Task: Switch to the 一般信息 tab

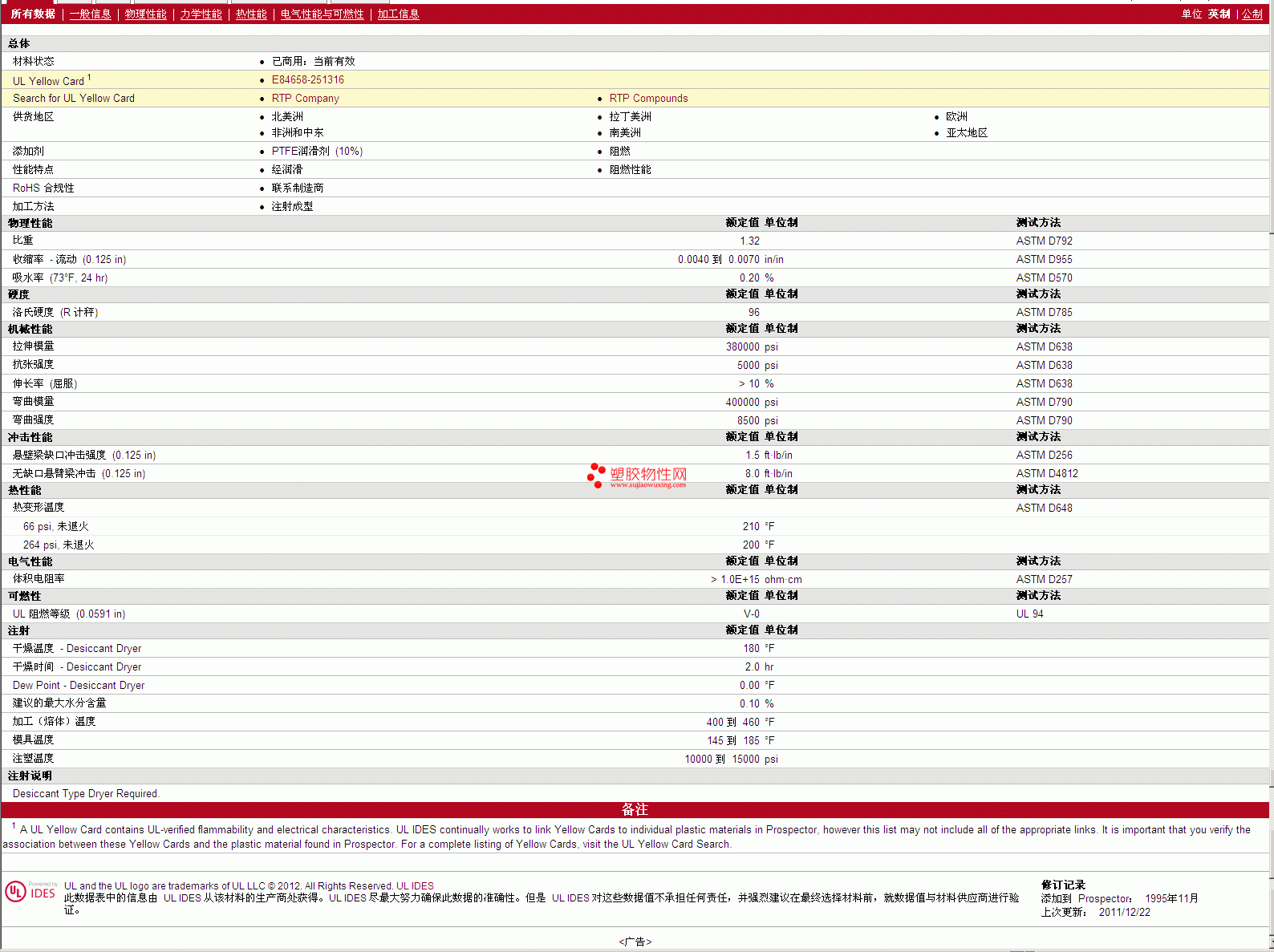Action: 90,14
